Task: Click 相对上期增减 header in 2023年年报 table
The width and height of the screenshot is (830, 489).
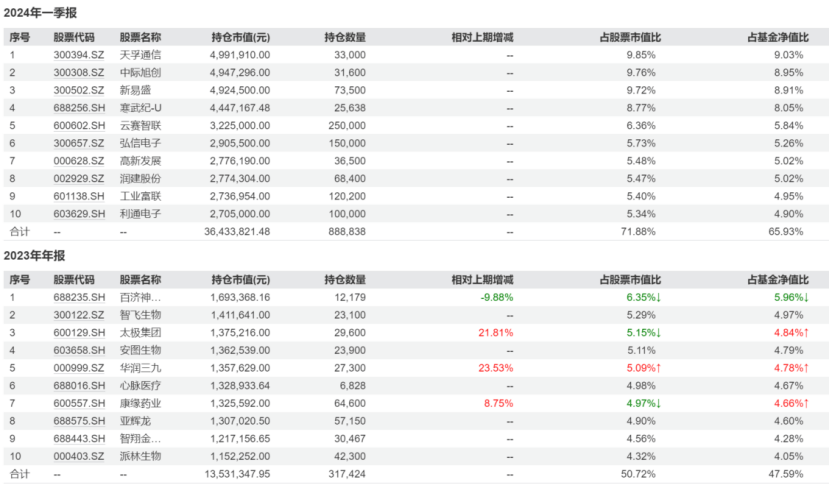Action: coord(482,279)
